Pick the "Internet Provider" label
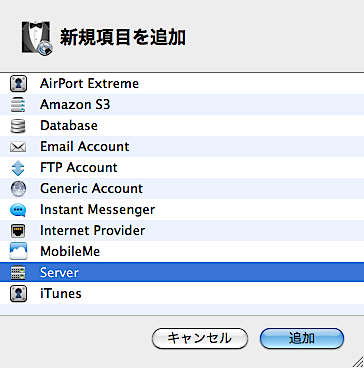 pos(93,231)
